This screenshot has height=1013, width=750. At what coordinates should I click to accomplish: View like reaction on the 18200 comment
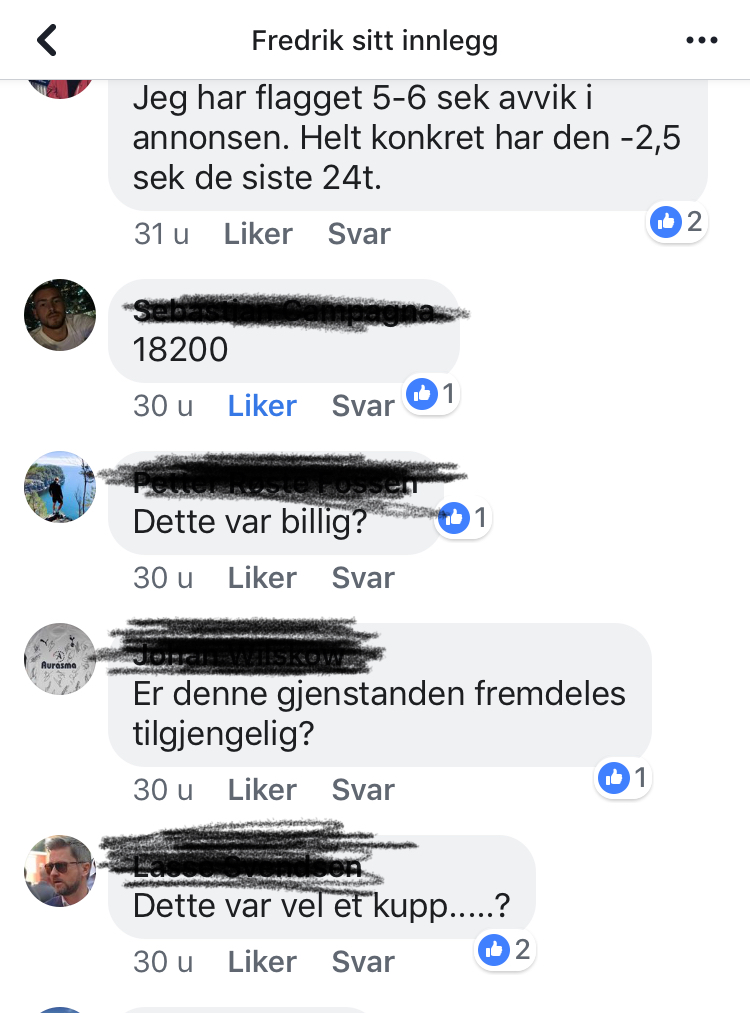pos(431,393)
